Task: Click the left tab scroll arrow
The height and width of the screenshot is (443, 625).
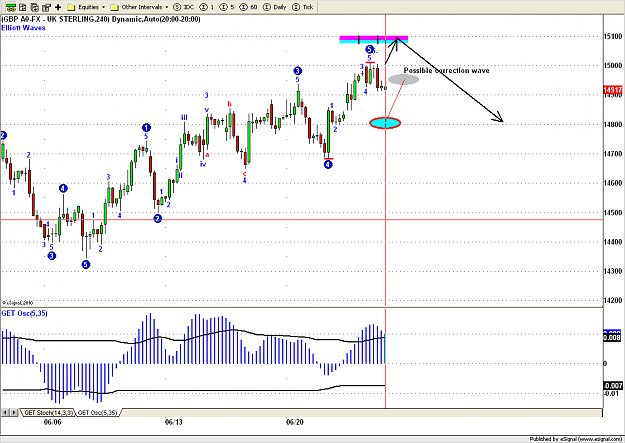Action: (4, 412)
